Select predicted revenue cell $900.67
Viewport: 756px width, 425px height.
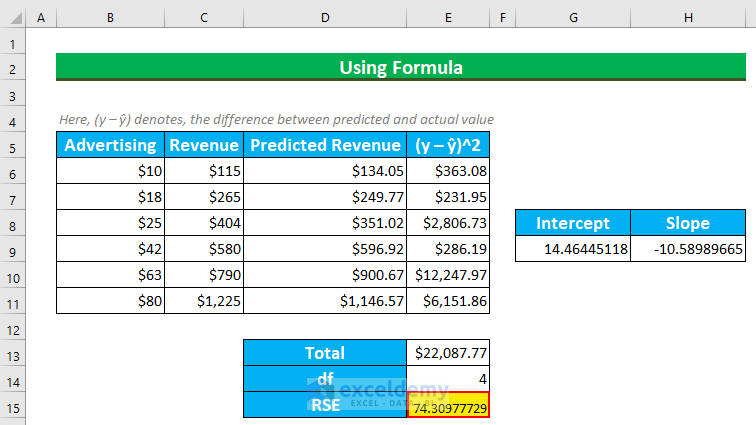tap(325, 275)
